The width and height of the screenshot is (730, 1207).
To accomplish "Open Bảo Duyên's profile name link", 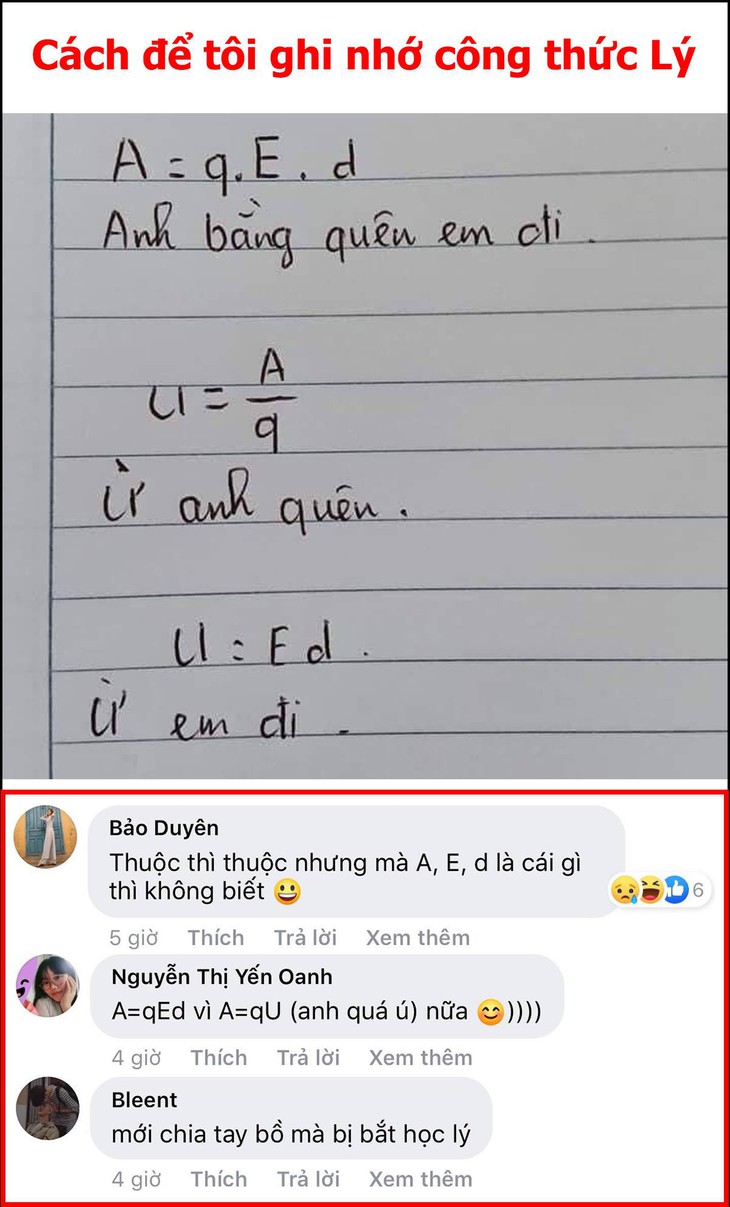I will coord(165,828).
